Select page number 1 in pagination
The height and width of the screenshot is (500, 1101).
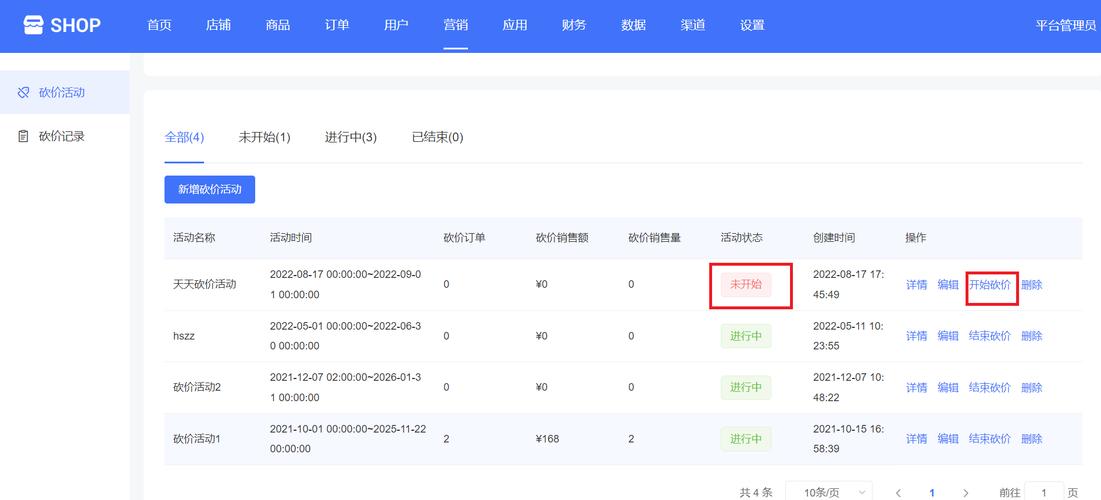932,493
